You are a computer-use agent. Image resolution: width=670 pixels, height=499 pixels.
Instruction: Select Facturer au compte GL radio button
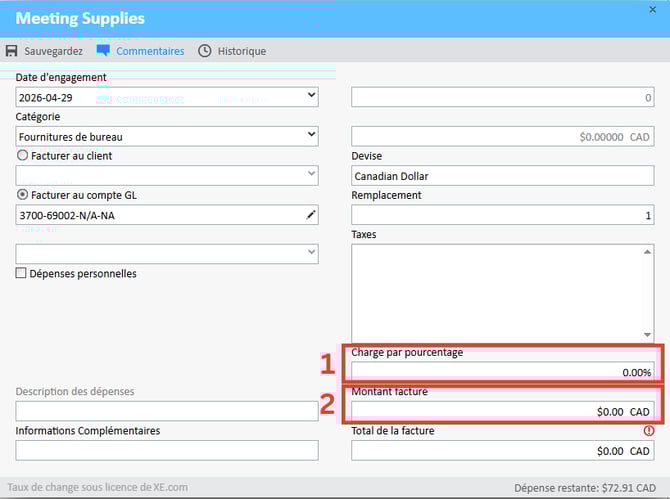click(22, 195)
